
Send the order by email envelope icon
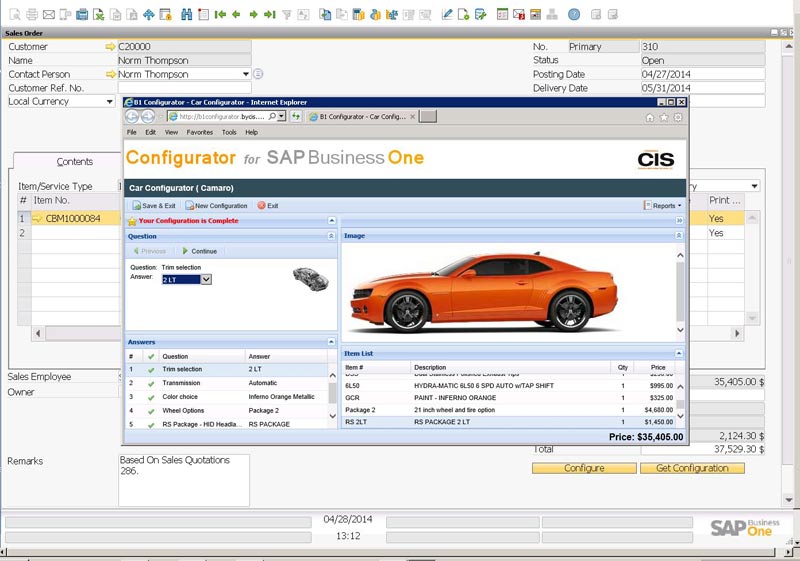click(48, 14)
